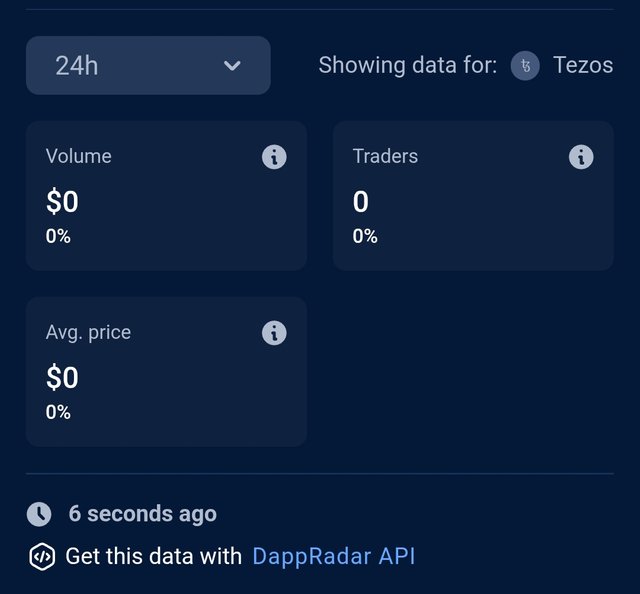Open the DappRadar API link
This screenshot has width=640, height=594.
coord(334,556)
